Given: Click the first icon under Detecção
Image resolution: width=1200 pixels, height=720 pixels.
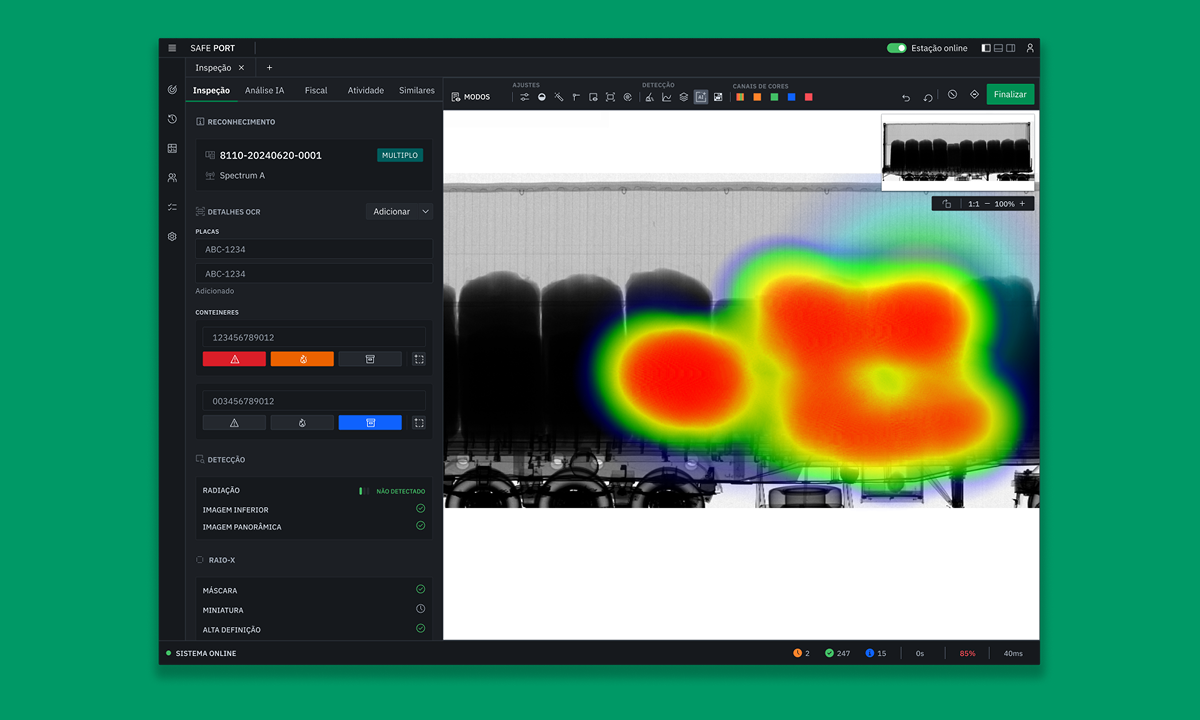Looking at the screenshot, I should pos(650,97).
